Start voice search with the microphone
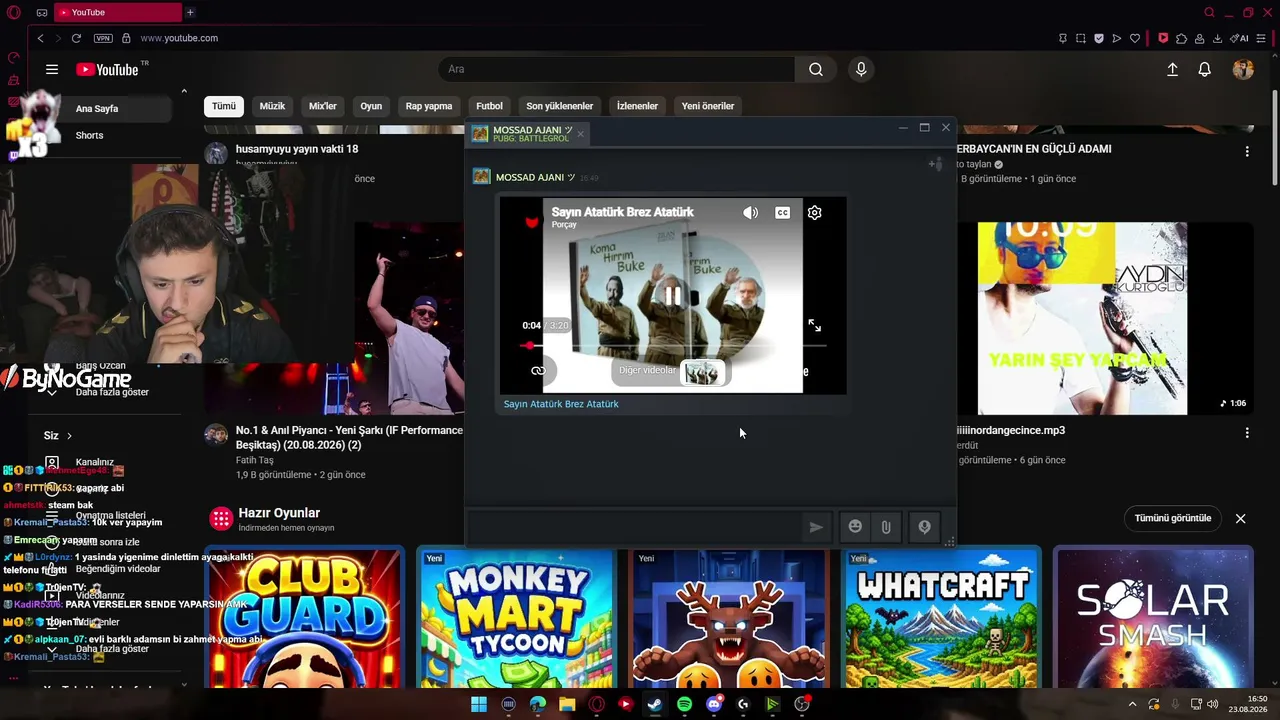The height and width of the screenshot is (720, 1280). (861, 69)
